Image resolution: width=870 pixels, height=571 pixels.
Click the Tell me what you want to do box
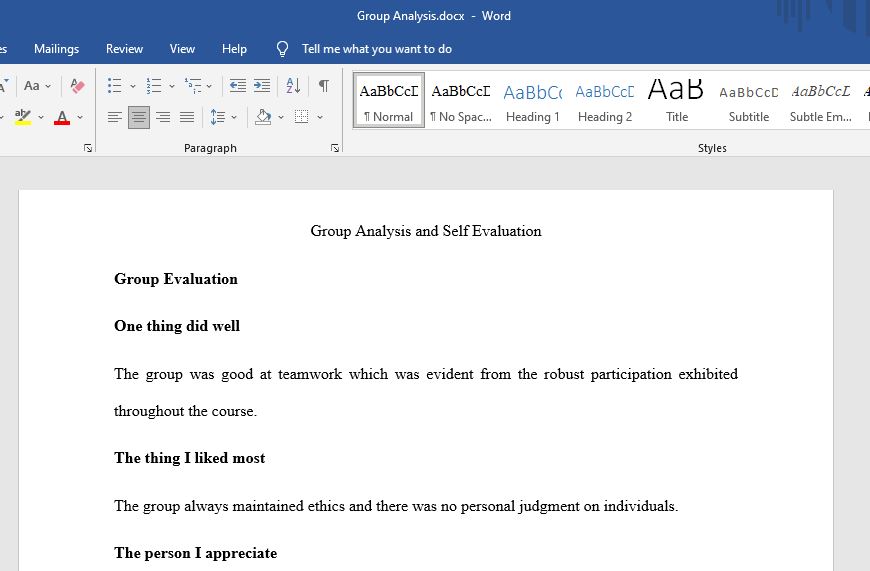click(x=377, y=49)
